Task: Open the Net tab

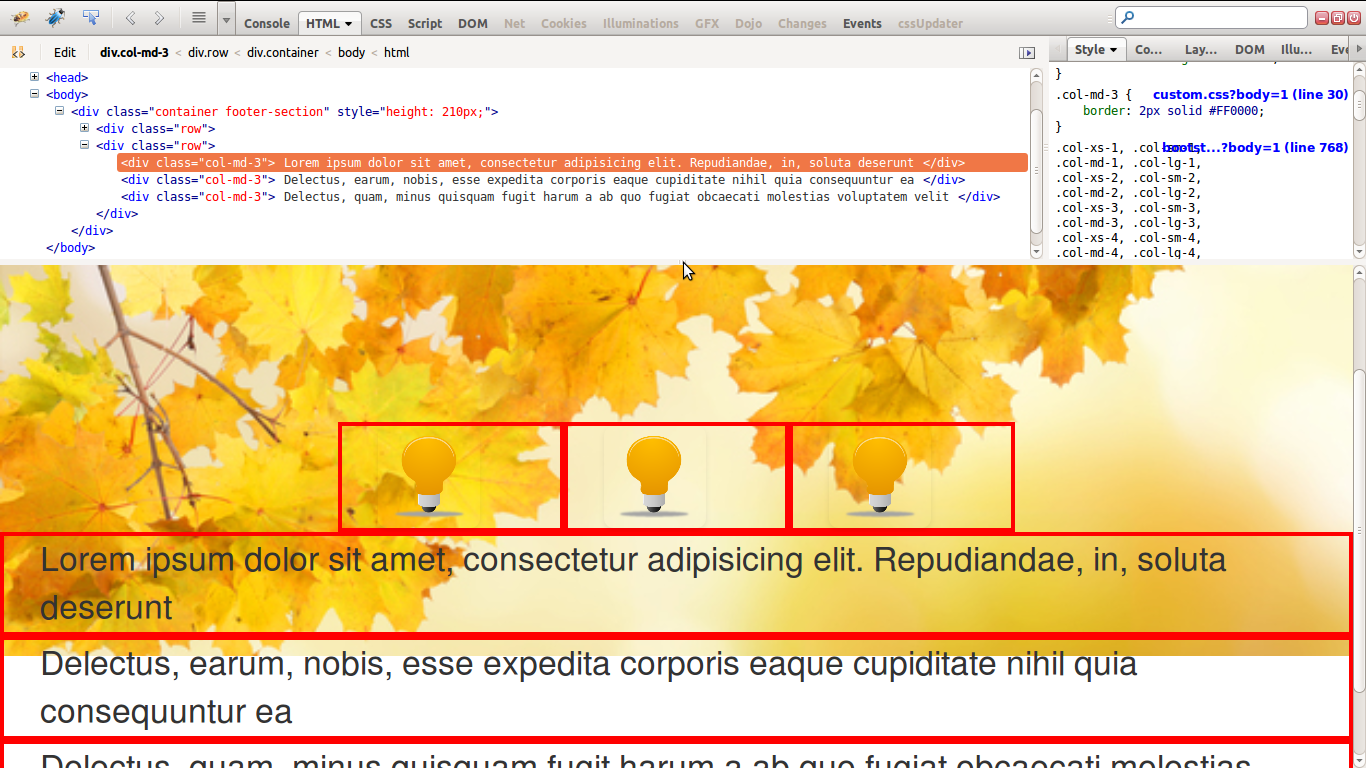Action: 515,23
